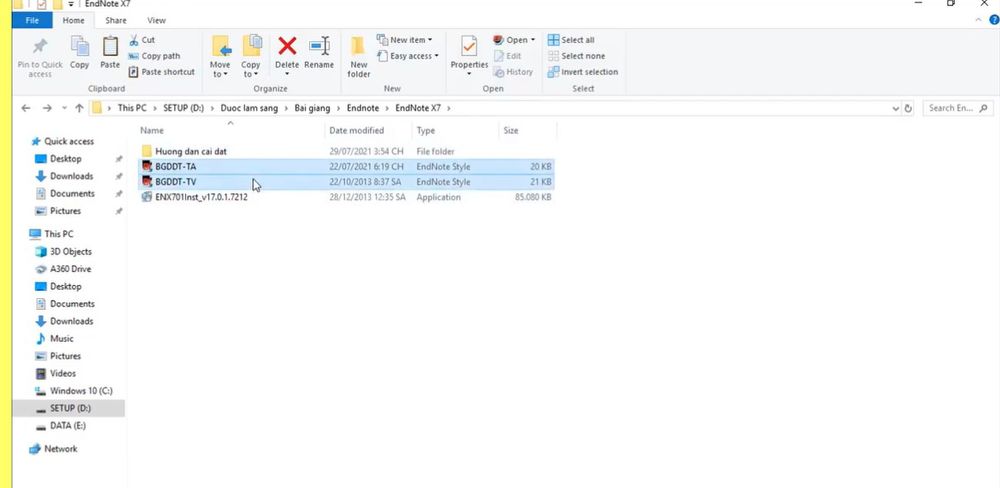Screen dimensions: 1000x488
Task: Click the Back navigation arrow
Action: tap(26, 108)
